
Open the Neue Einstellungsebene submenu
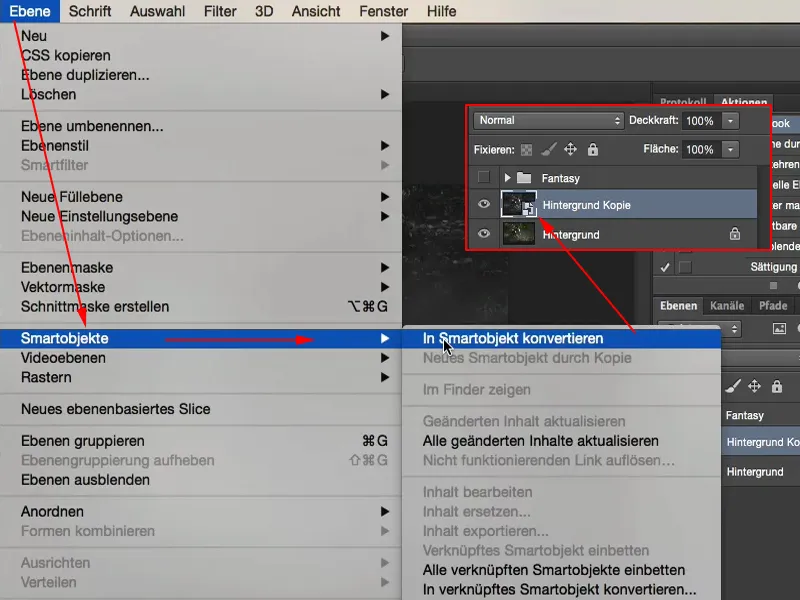pyautogui.click(x=201, y=216)
